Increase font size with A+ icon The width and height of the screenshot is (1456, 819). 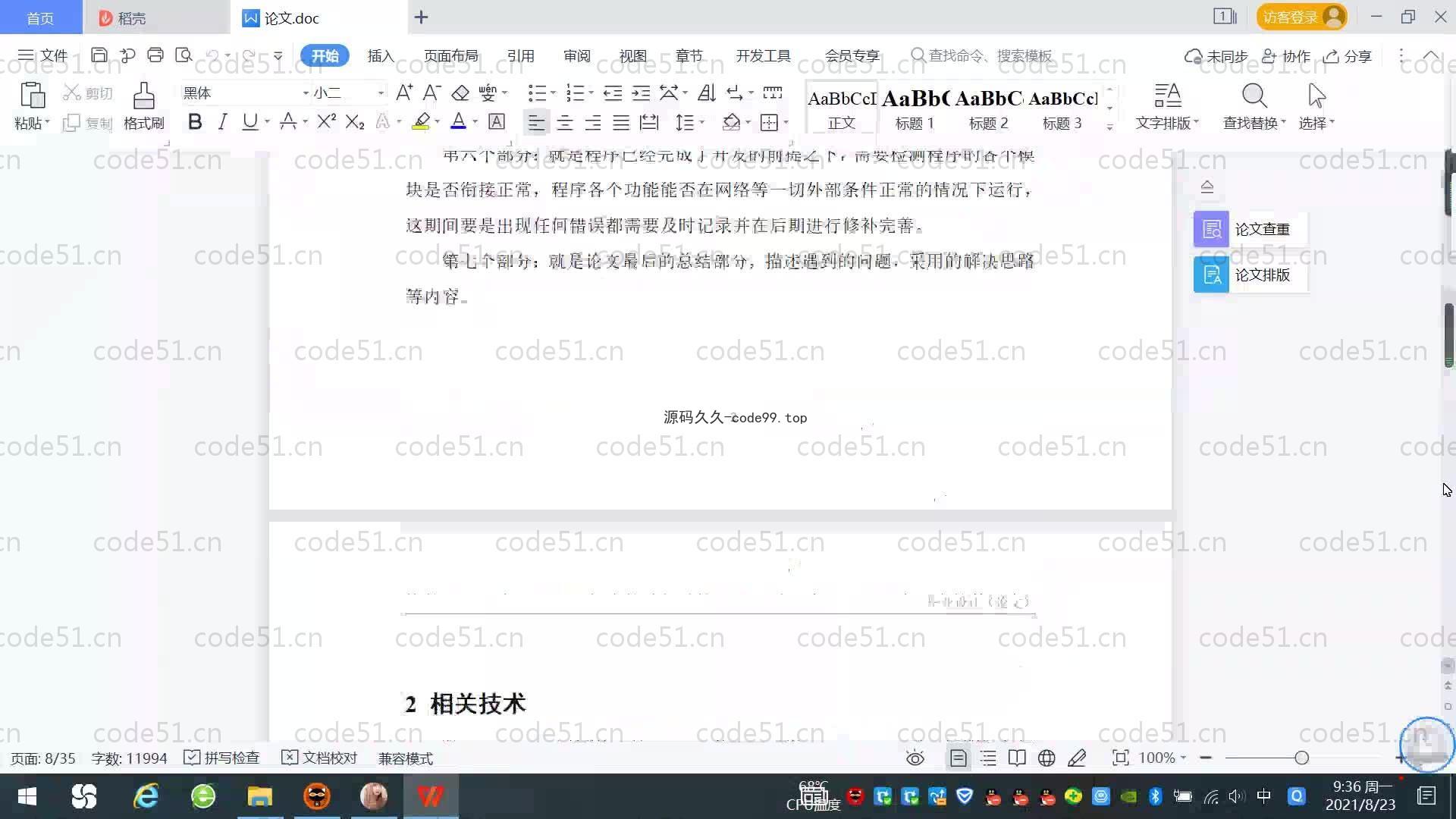coord(404,93)
